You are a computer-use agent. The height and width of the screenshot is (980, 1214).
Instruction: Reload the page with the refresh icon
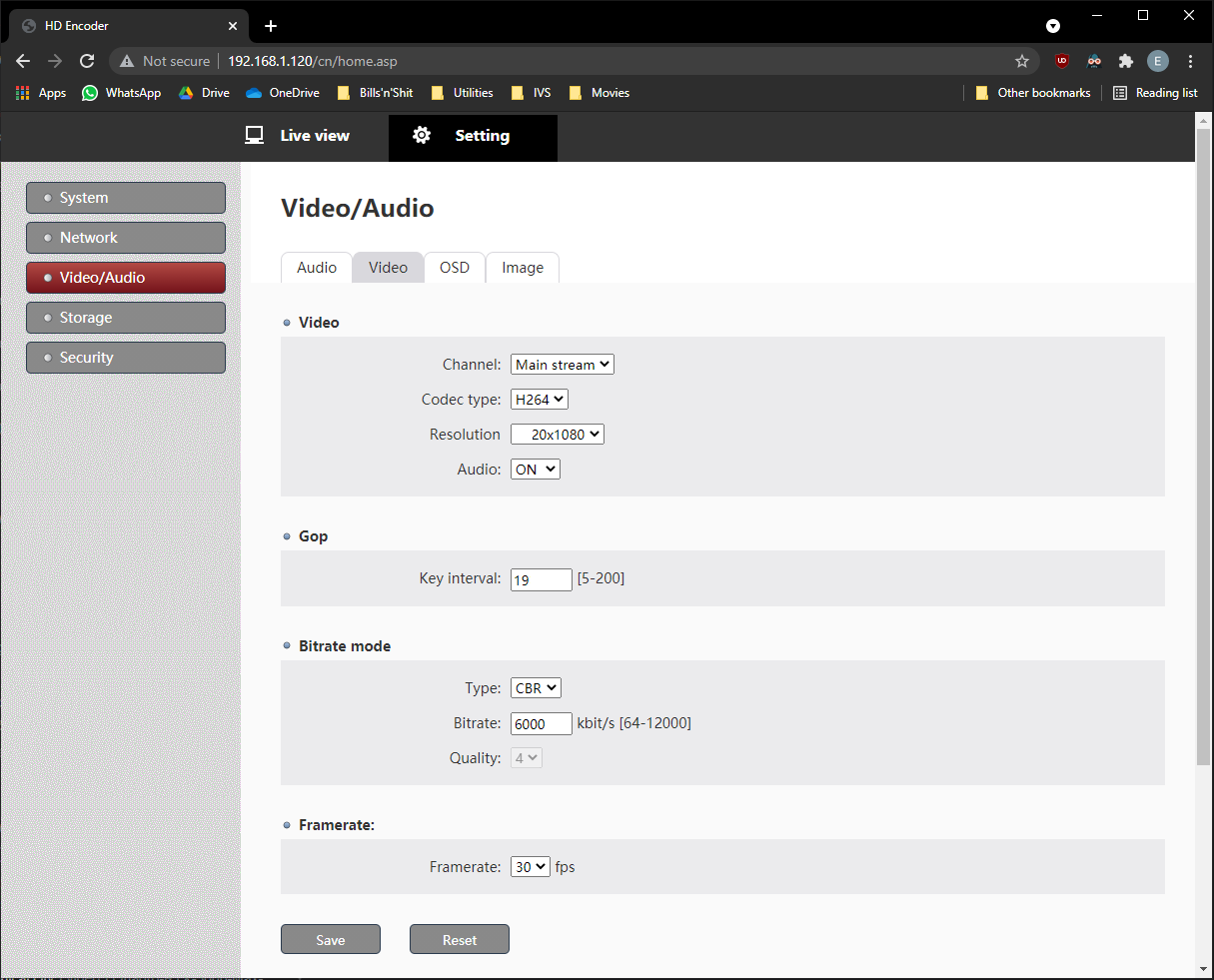(87, 61)
